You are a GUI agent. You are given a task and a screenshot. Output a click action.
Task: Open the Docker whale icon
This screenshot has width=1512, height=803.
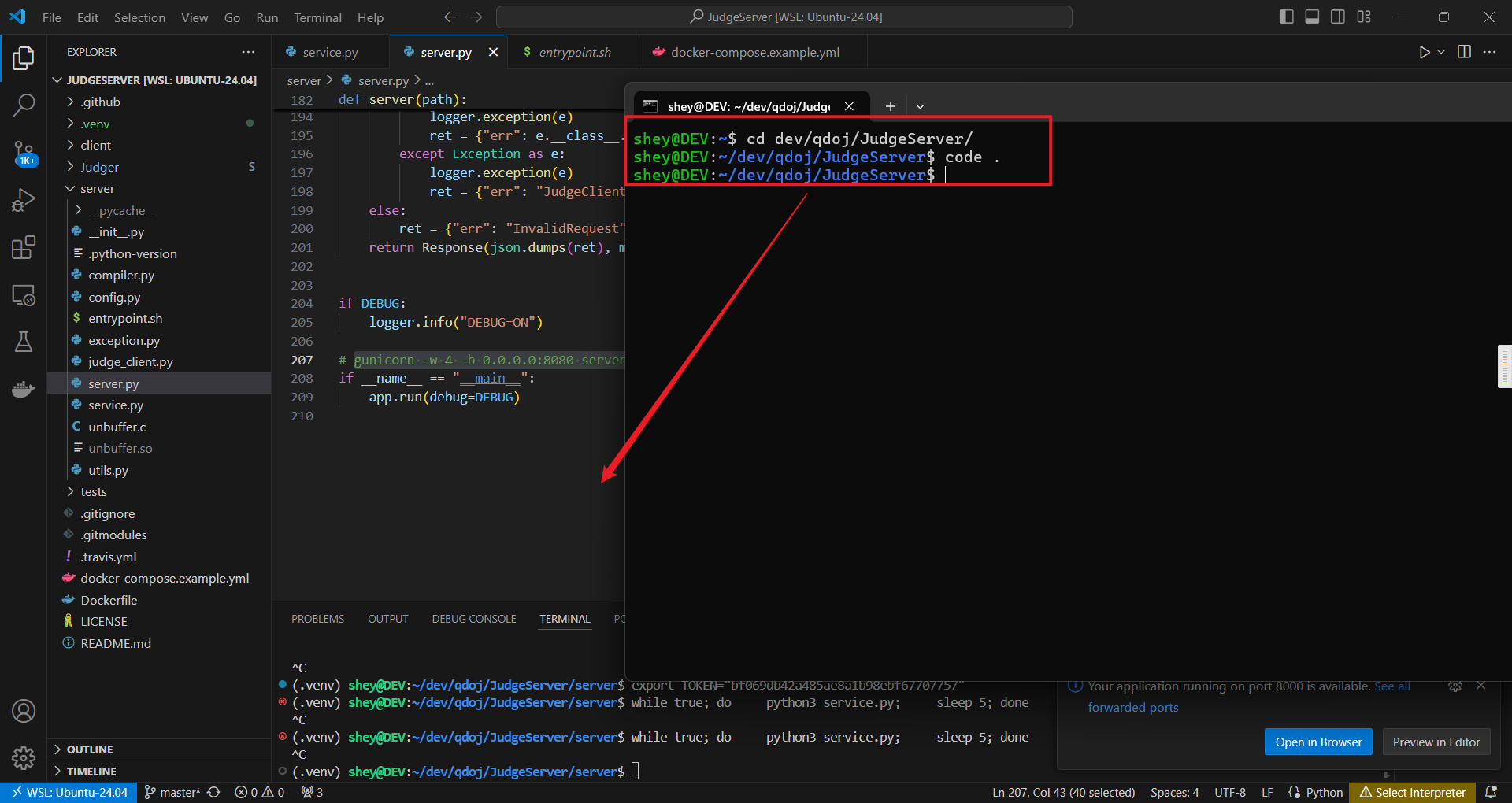coord(24,389)
